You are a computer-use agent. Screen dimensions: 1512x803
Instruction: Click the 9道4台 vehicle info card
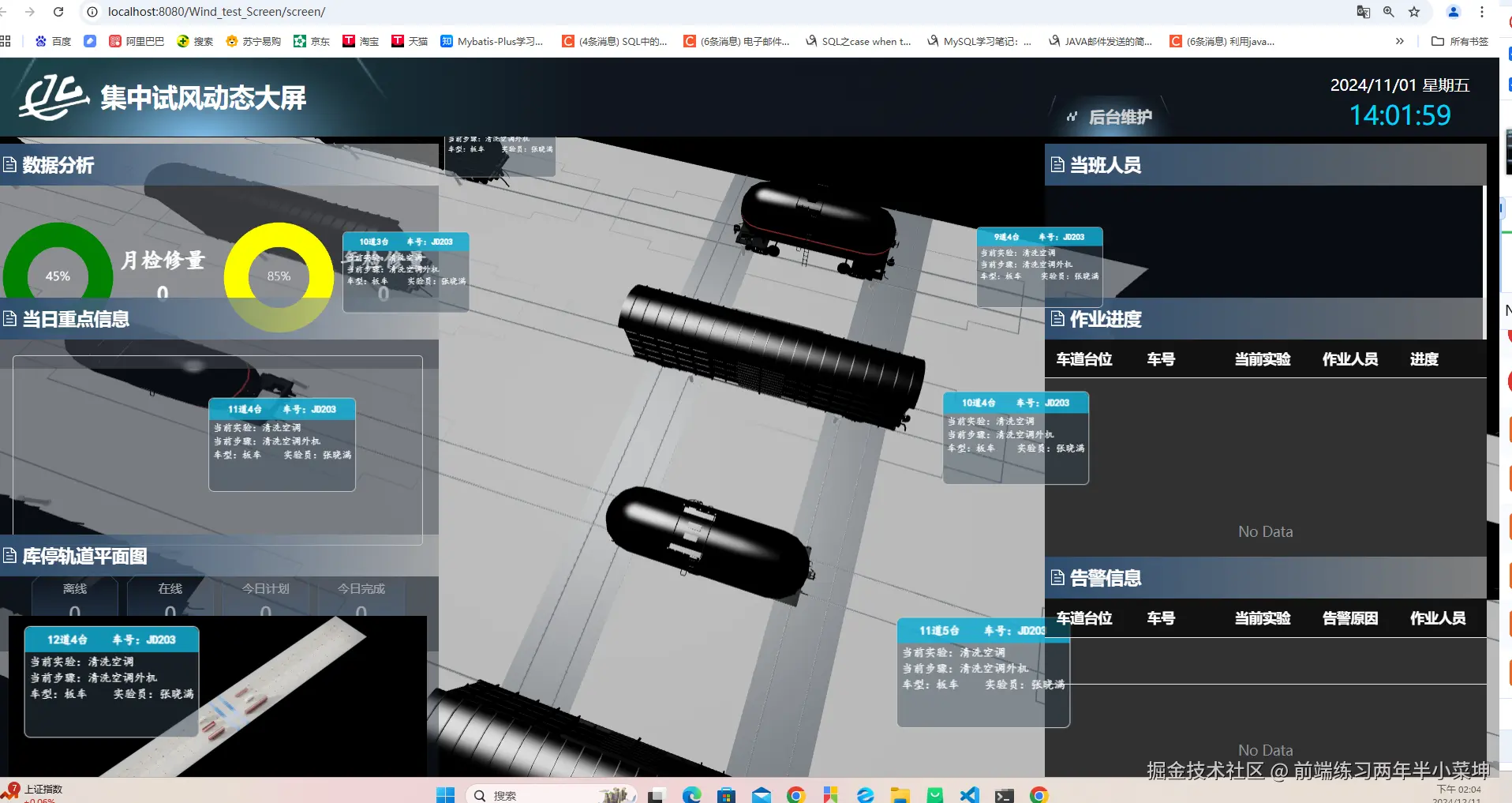(x=1039, y=267)
